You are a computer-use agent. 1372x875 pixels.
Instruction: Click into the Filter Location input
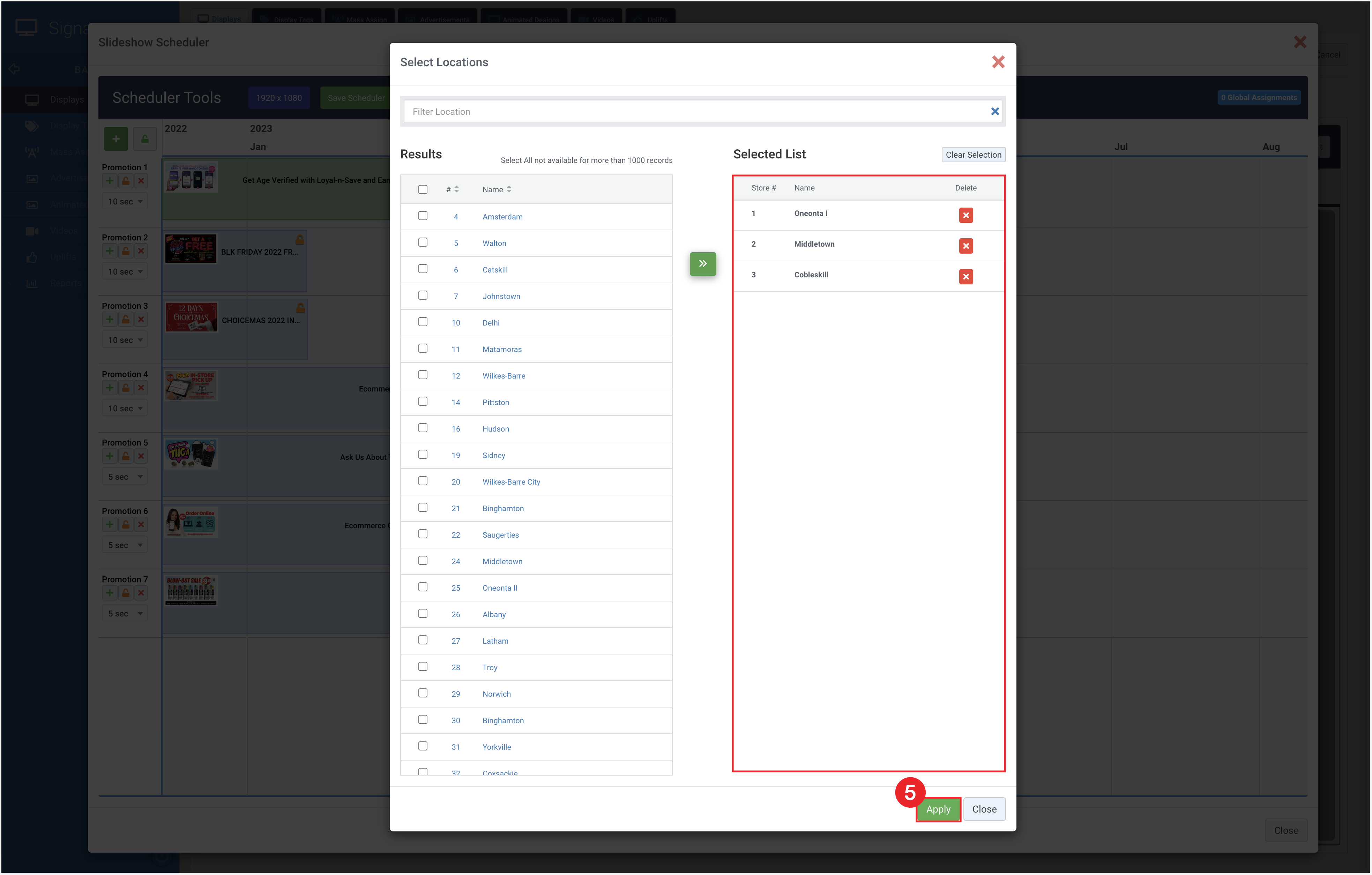pyautogui.click(x=695, y=111)
